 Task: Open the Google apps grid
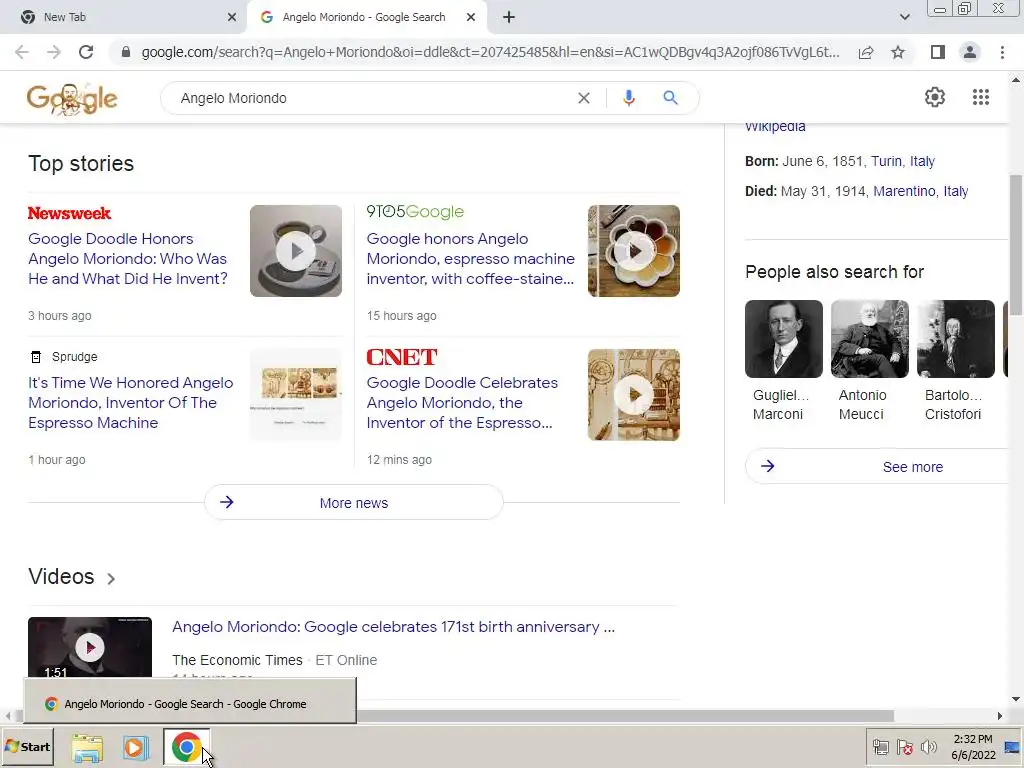980,97
